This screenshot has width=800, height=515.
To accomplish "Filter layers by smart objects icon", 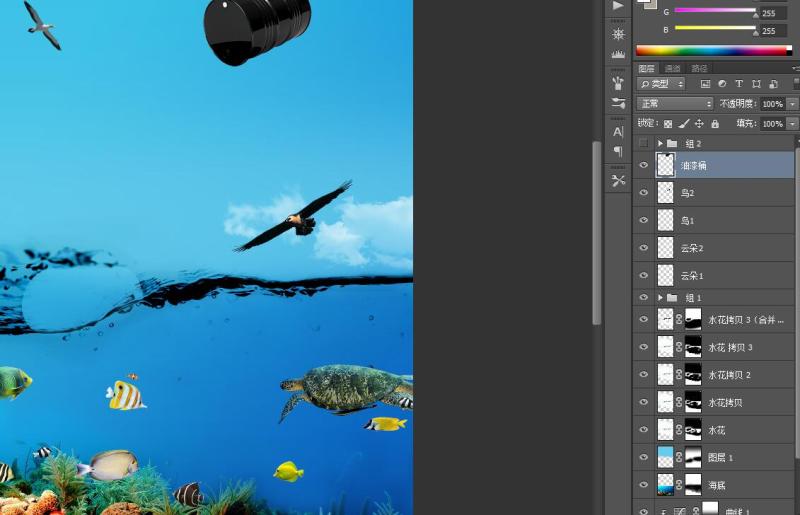I will click(x=773, y=84).
